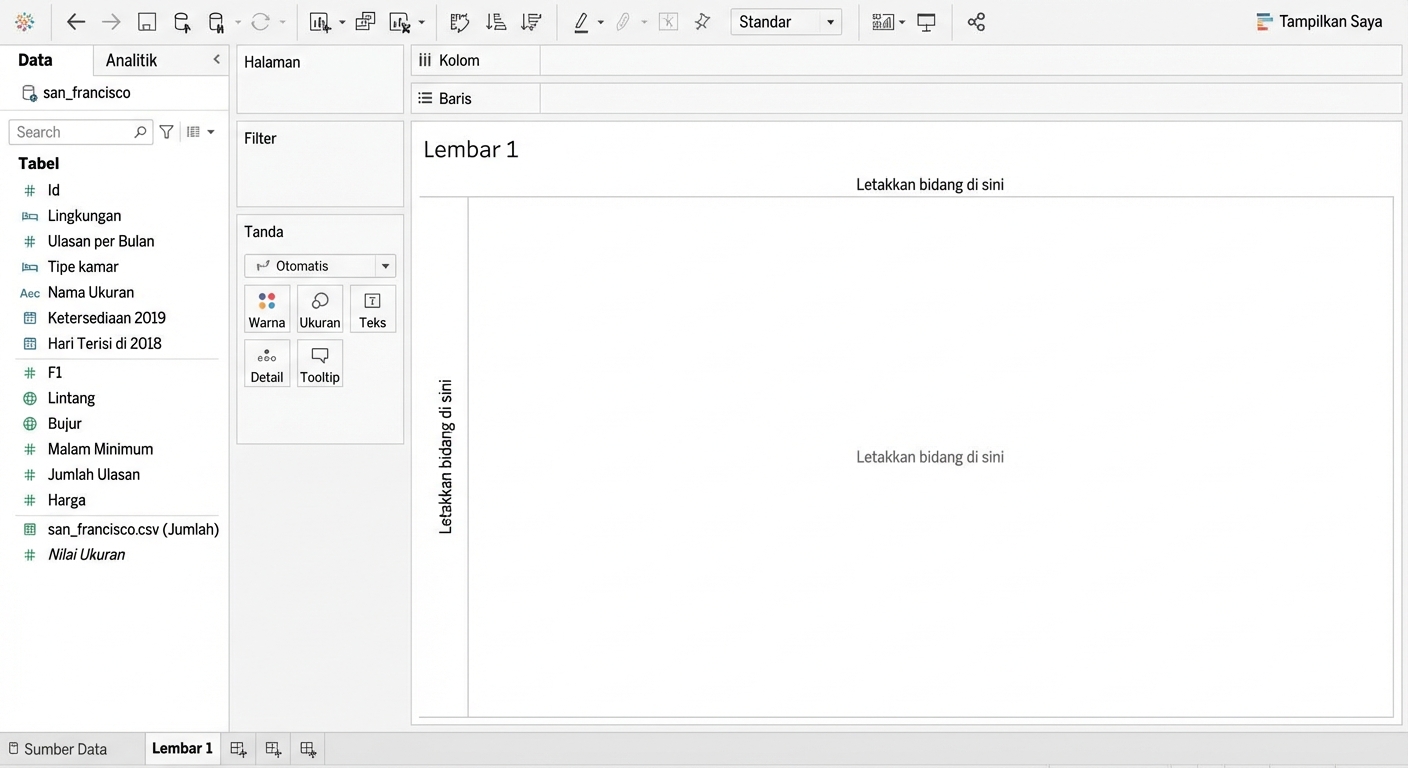Screen dimensions: 1408x768
Task: Sort ascending using the toolbar icon
Action: [495, 22]
